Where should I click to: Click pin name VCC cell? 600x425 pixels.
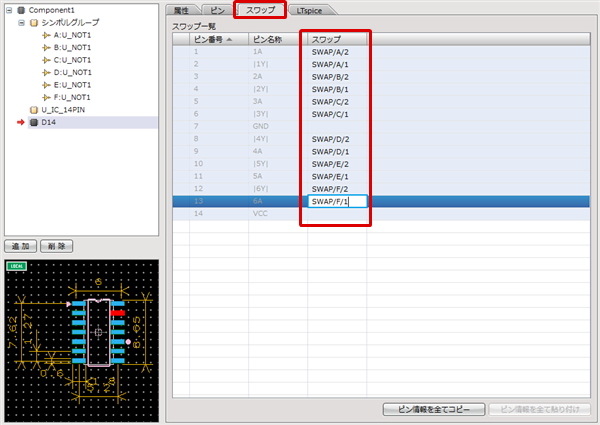(278, 214)
